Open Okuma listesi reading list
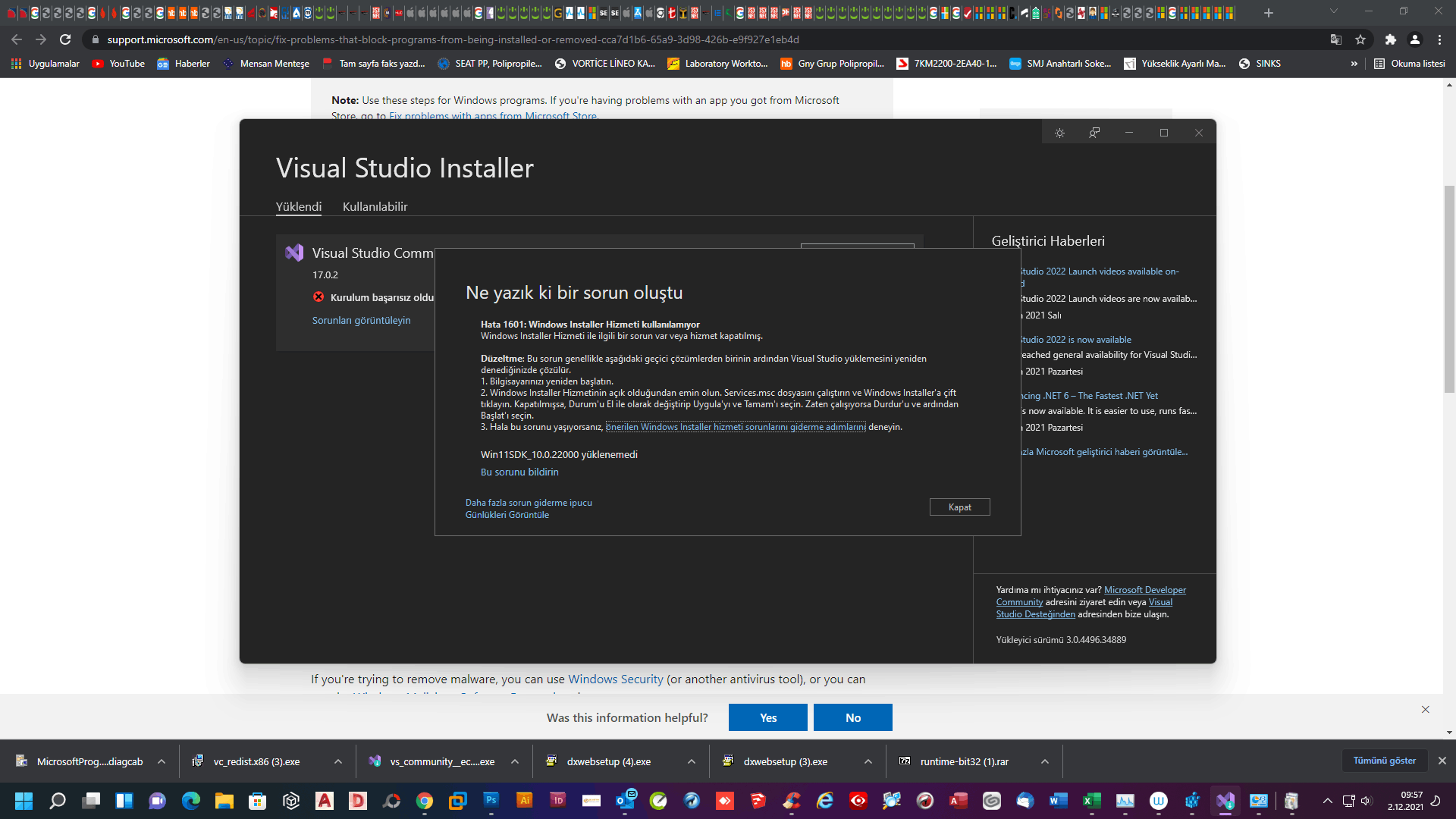The image size is (1456, 819). [x=1410, y=64]
